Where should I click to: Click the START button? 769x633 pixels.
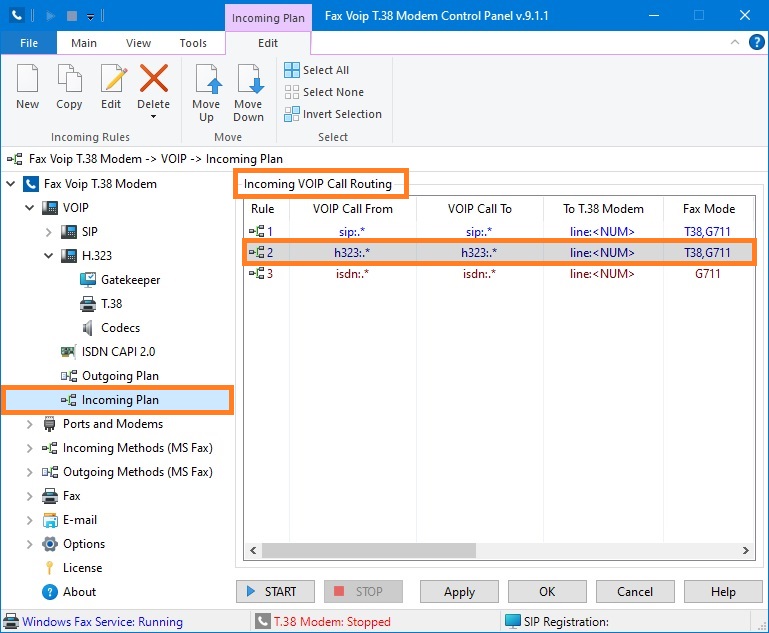click(275, 592)
